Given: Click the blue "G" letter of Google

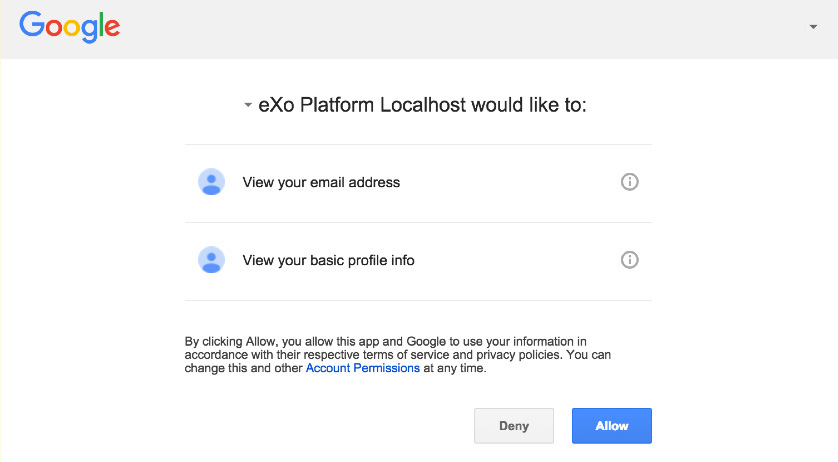Looking at the screenshot, I should coord(32,25).
